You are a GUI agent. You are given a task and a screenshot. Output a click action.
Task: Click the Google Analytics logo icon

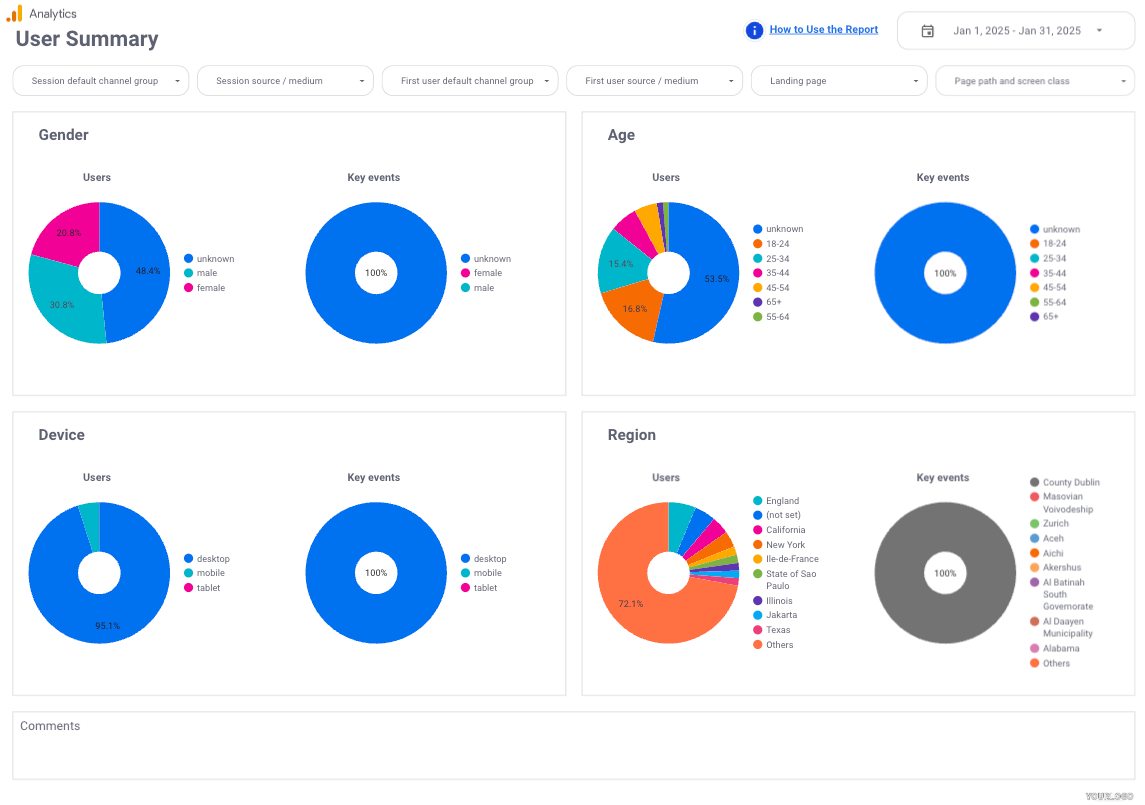(x=14, y=14)
